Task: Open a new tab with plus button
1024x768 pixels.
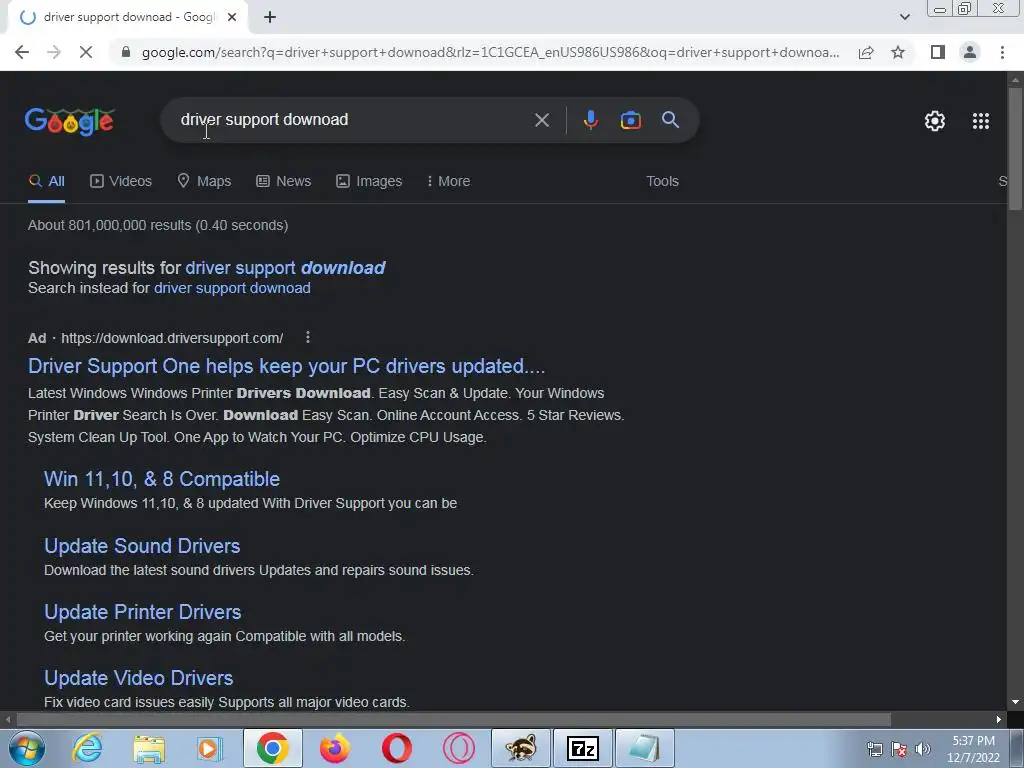Action: pos(270,18)
